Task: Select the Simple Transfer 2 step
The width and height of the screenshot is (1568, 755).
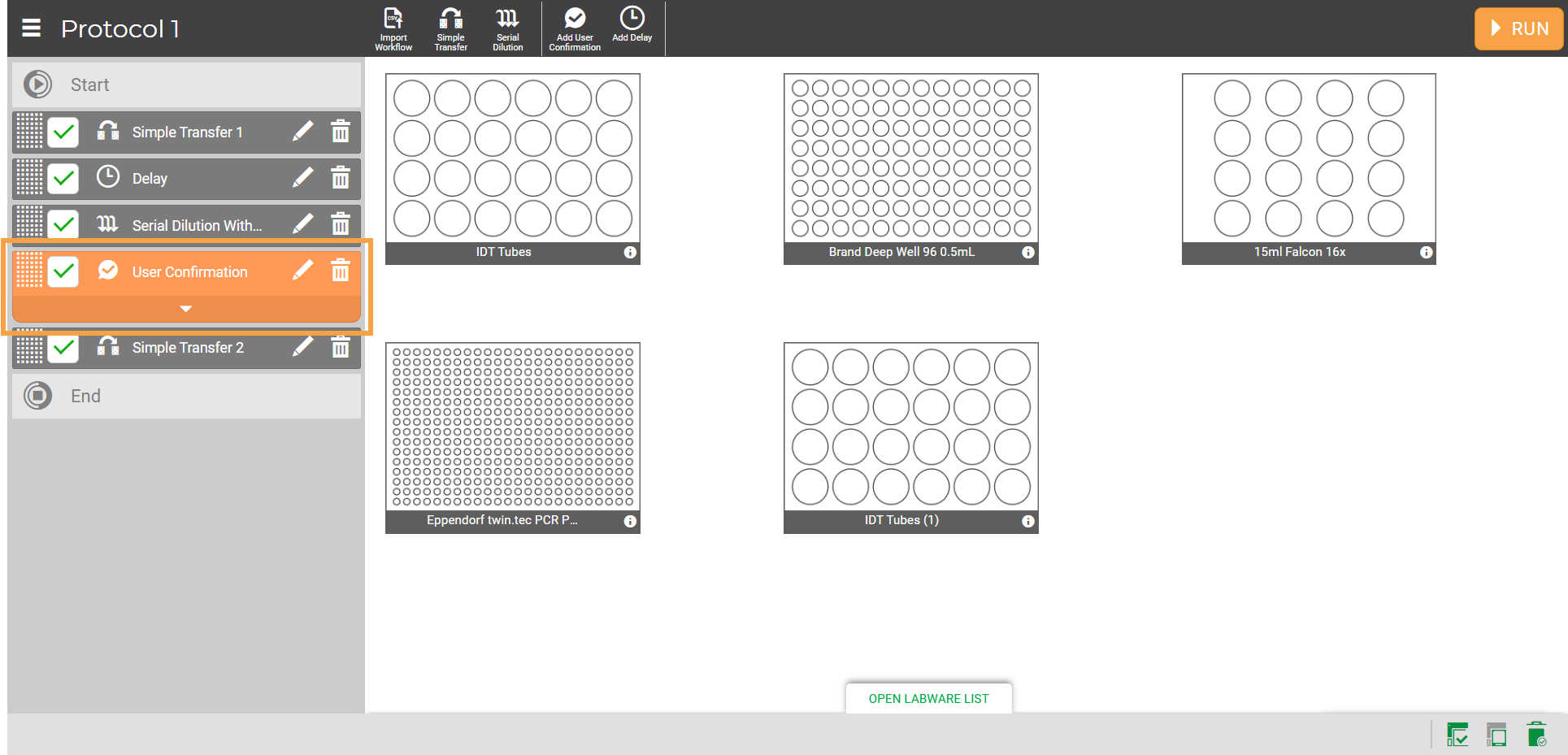Action: pos(188,348)
